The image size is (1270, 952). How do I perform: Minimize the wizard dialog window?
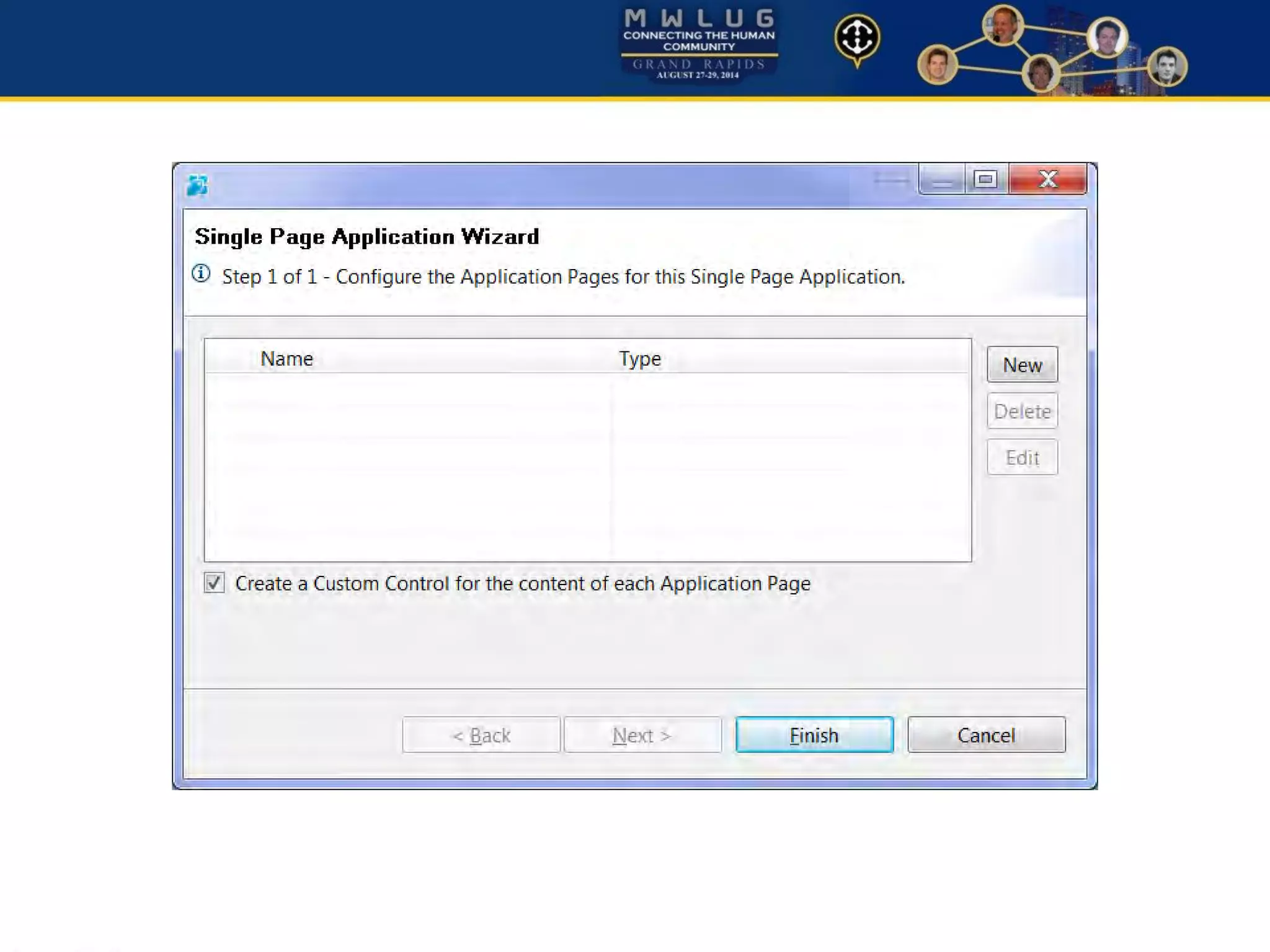941,180
